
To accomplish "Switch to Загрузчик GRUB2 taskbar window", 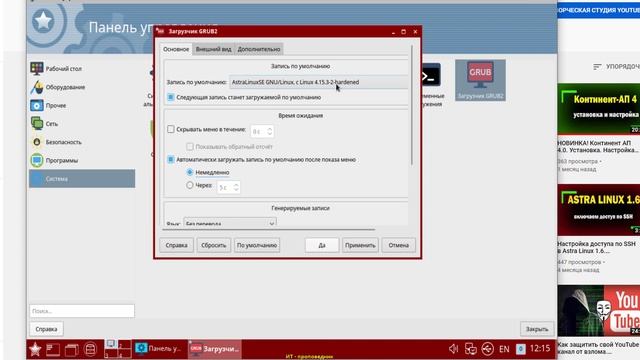I will [215, 349].
